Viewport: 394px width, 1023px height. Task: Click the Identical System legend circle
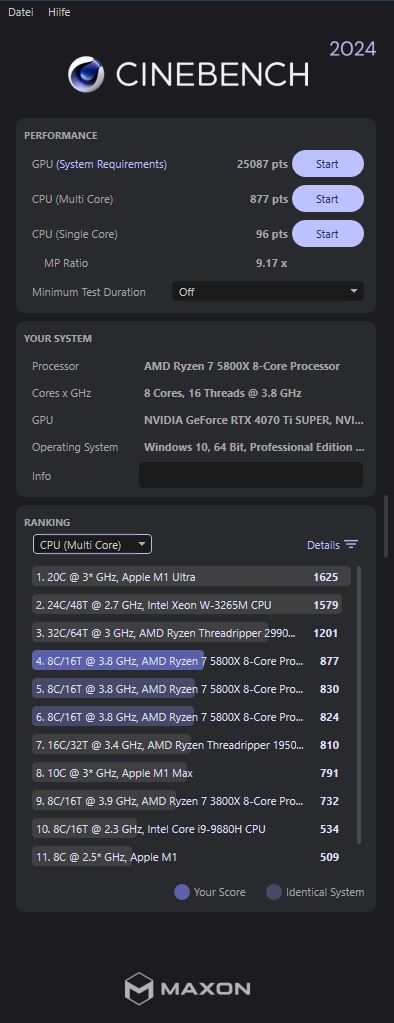pos(274,892)
